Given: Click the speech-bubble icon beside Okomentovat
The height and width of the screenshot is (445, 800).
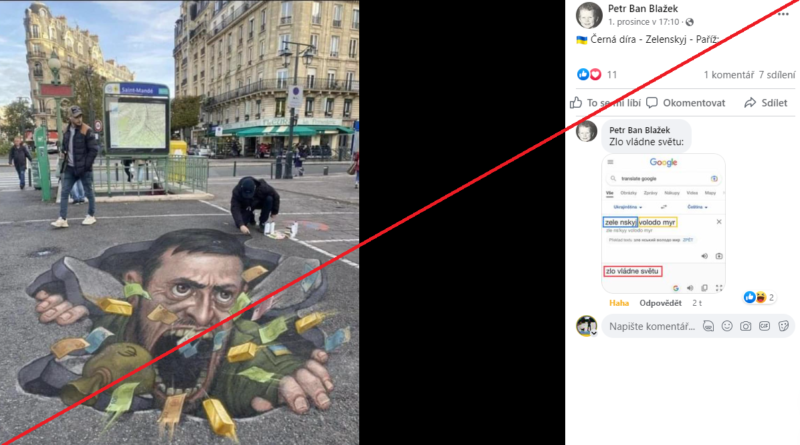Looking at the screenshot, I should 652,103.
